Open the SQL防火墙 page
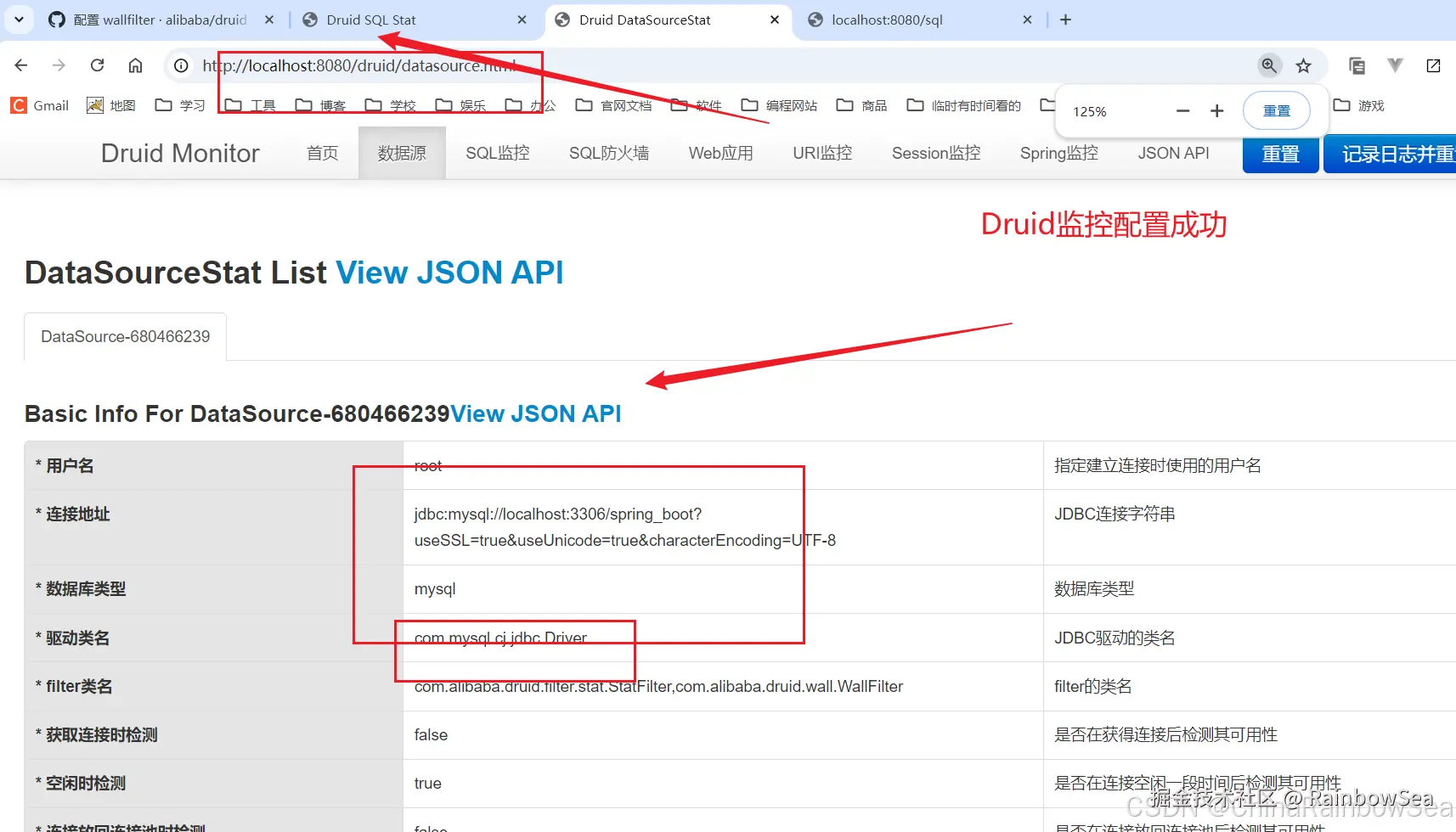1456x832 pixels. click(x=609, y=153)
